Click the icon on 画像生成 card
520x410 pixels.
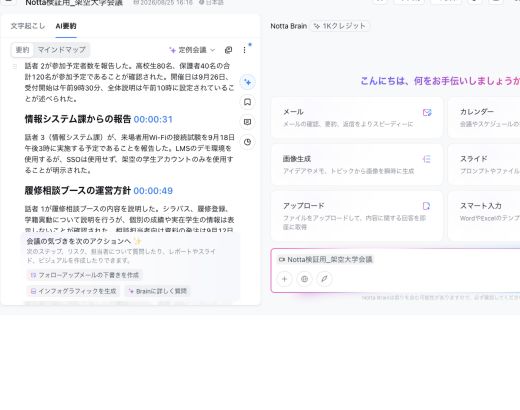427,159
